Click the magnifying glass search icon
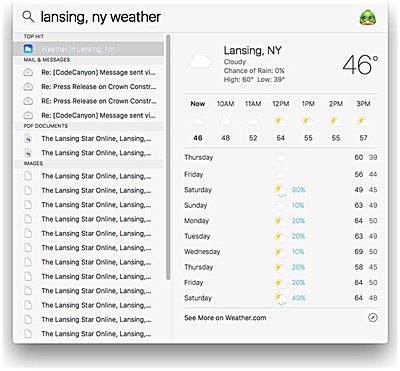400x371 pixels. coord(28,17)
